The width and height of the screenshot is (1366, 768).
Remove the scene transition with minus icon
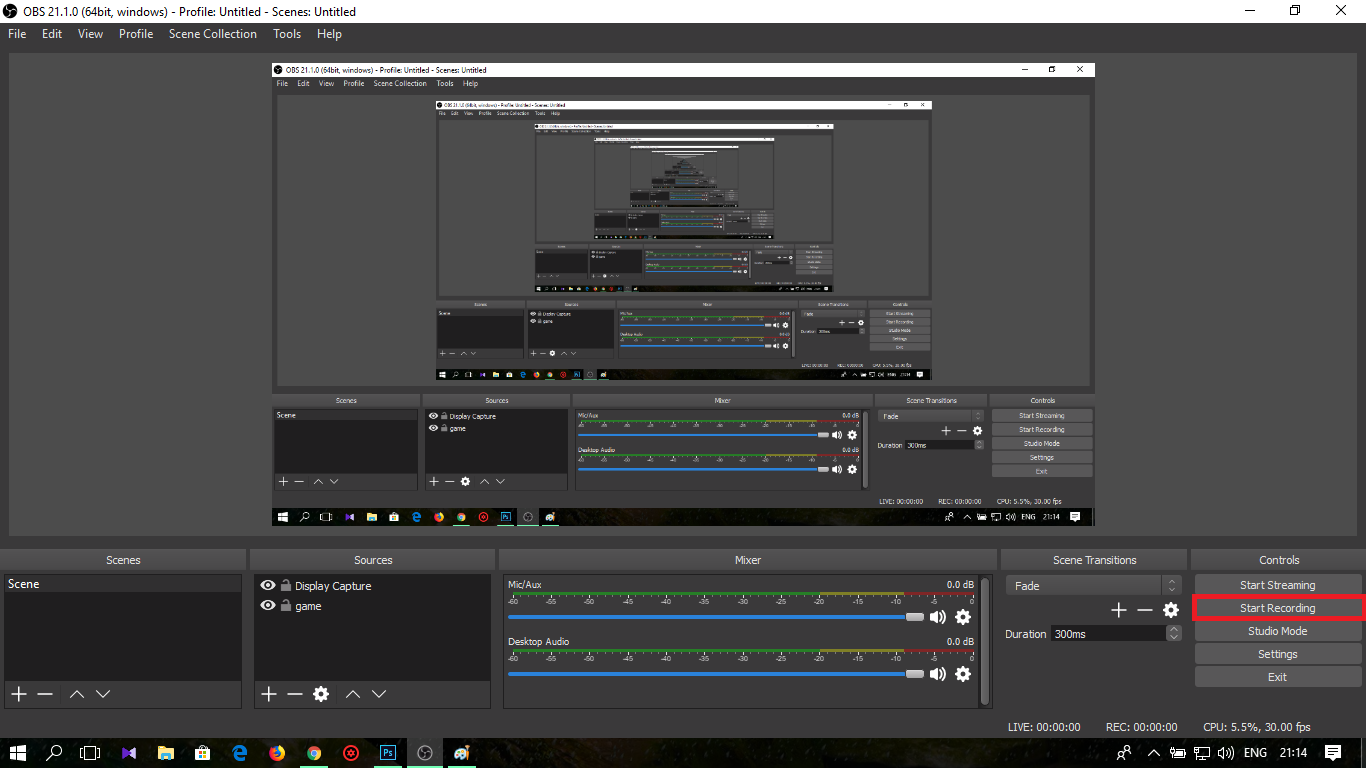tap(1145, 610)
